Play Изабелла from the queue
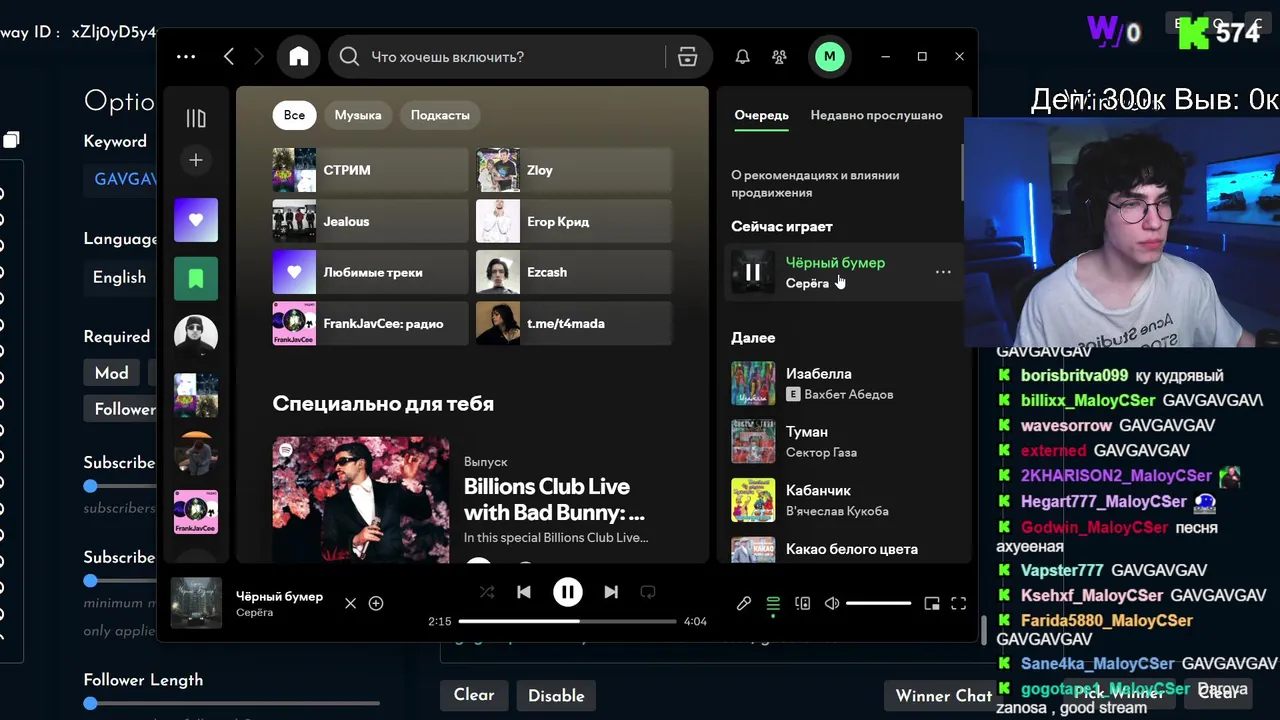The height and width of the screenshot is (720, 1280). click(844, 383)
